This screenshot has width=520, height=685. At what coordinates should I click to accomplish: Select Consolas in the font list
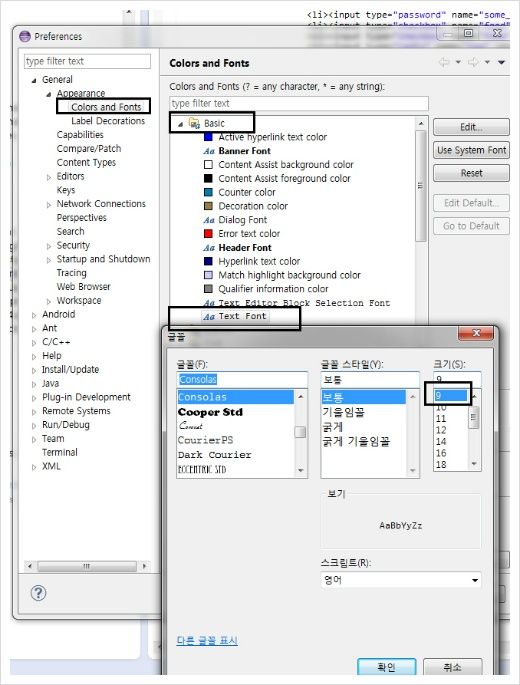(236, 397)
